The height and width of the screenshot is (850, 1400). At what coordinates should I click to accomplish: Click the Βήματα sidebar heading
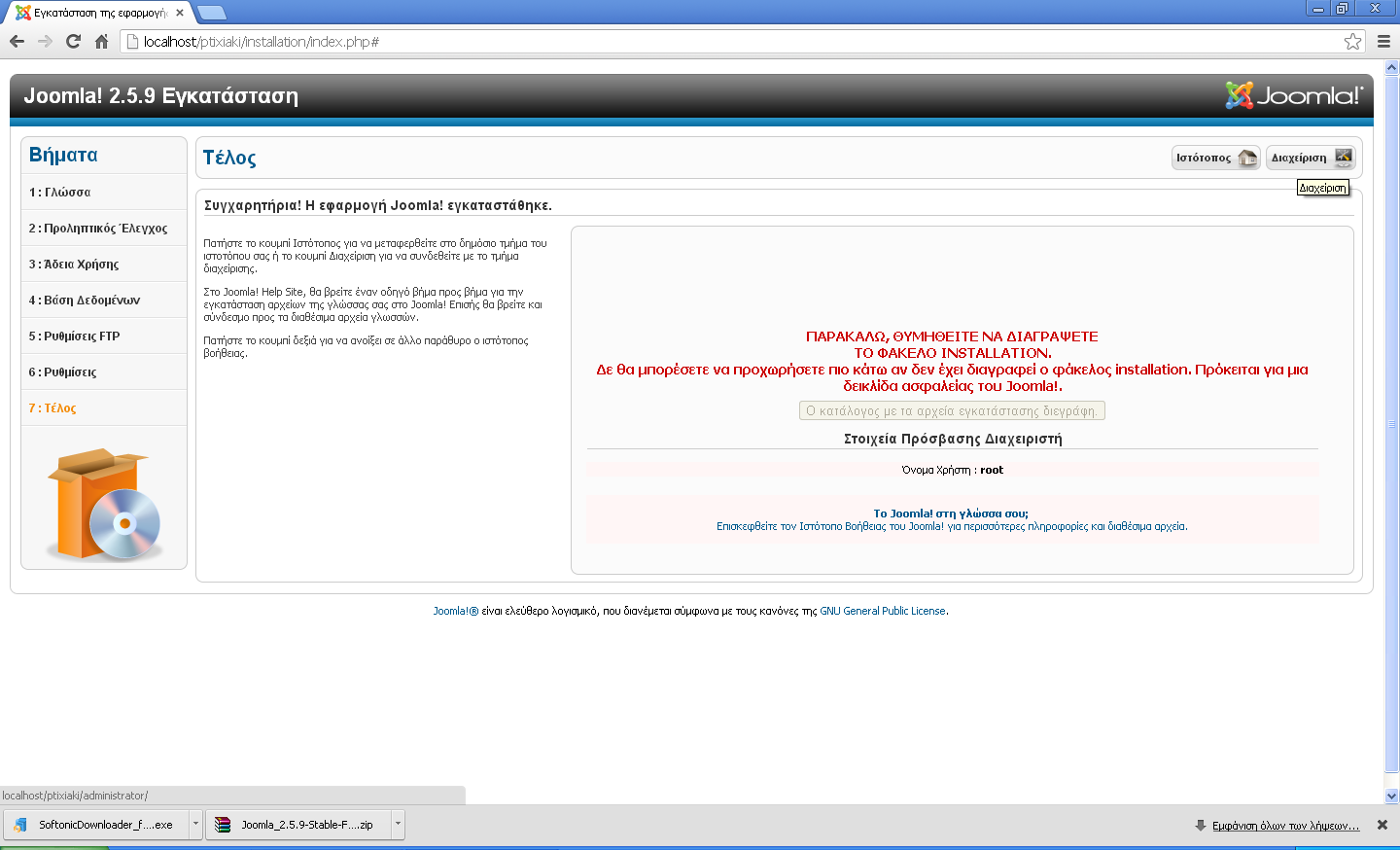(x=63, y=155)
